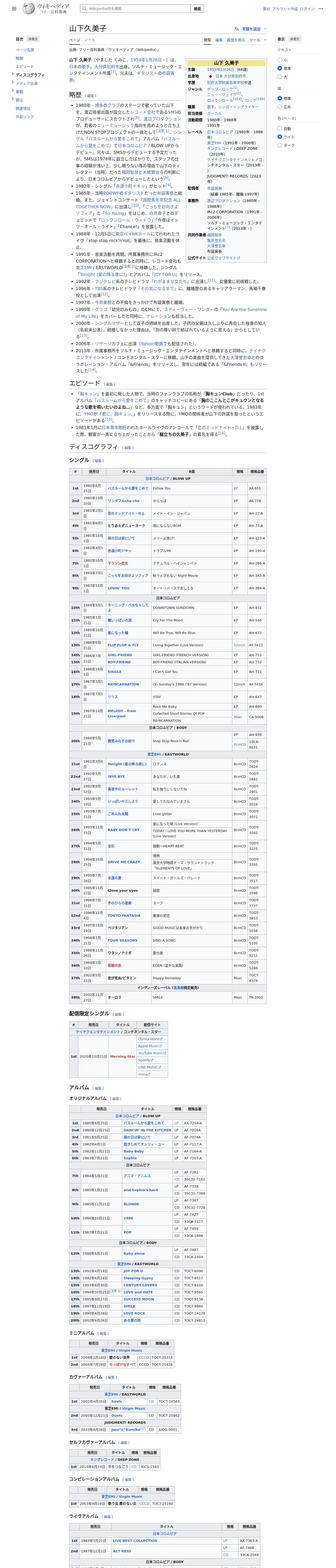Edit the ディスコグラフィ section
Image resolution: width=336 pixels, height=1568 pixels.
click(128, 447)
